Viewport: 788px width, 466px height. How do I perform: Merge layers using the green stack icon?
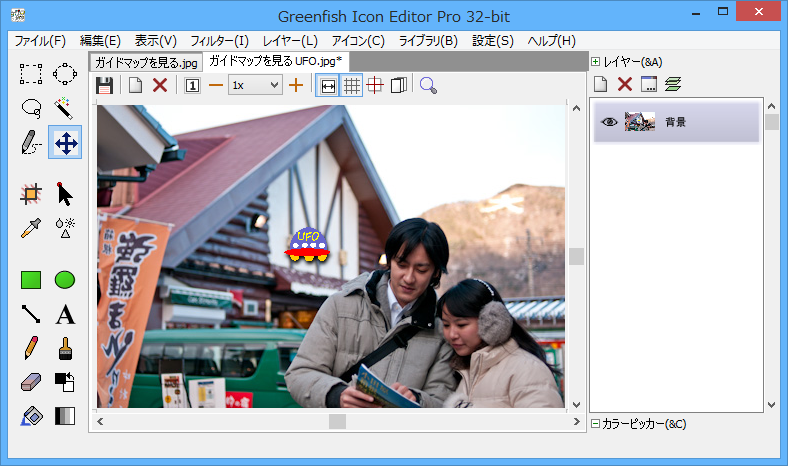pos(673,85)
